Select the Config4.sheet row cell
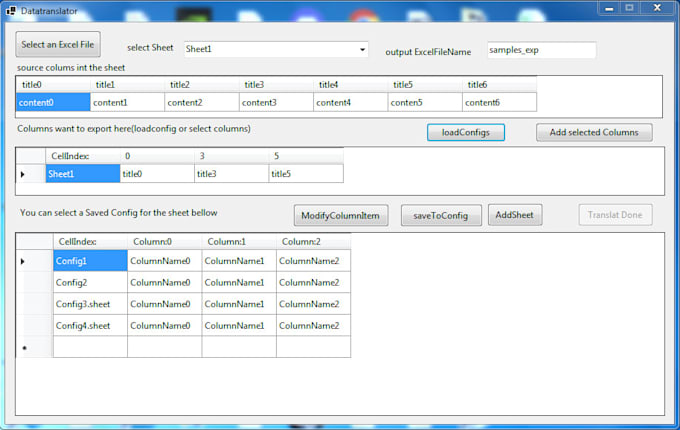The height and width of the screenshot is (430, 680). [90, 326]
